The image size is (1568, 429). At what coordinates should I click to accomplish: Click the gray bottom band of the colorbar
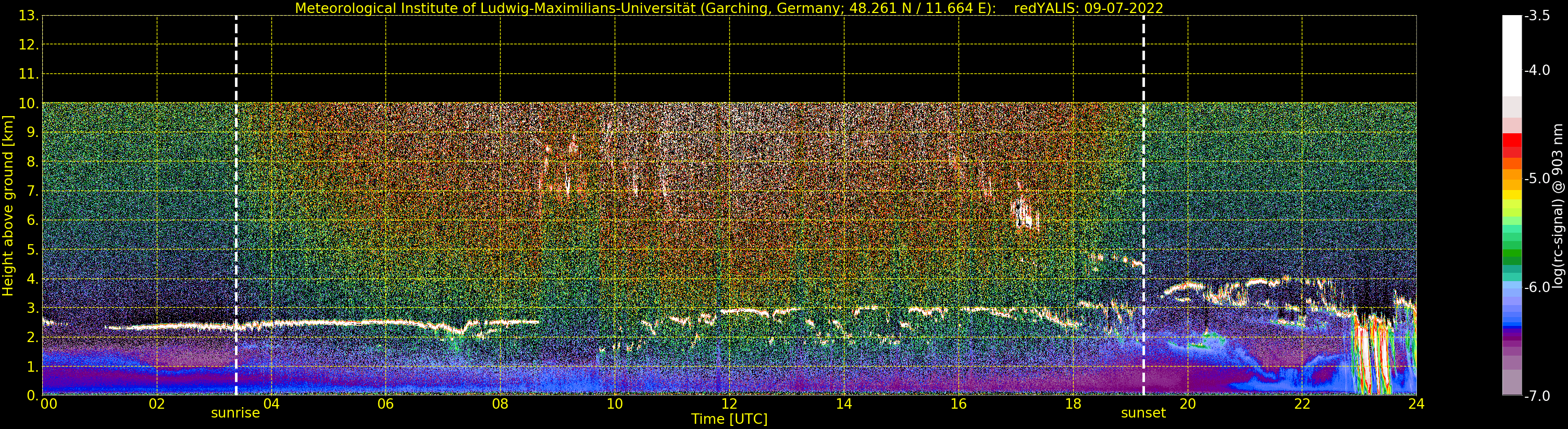[x=1512, y=382]
